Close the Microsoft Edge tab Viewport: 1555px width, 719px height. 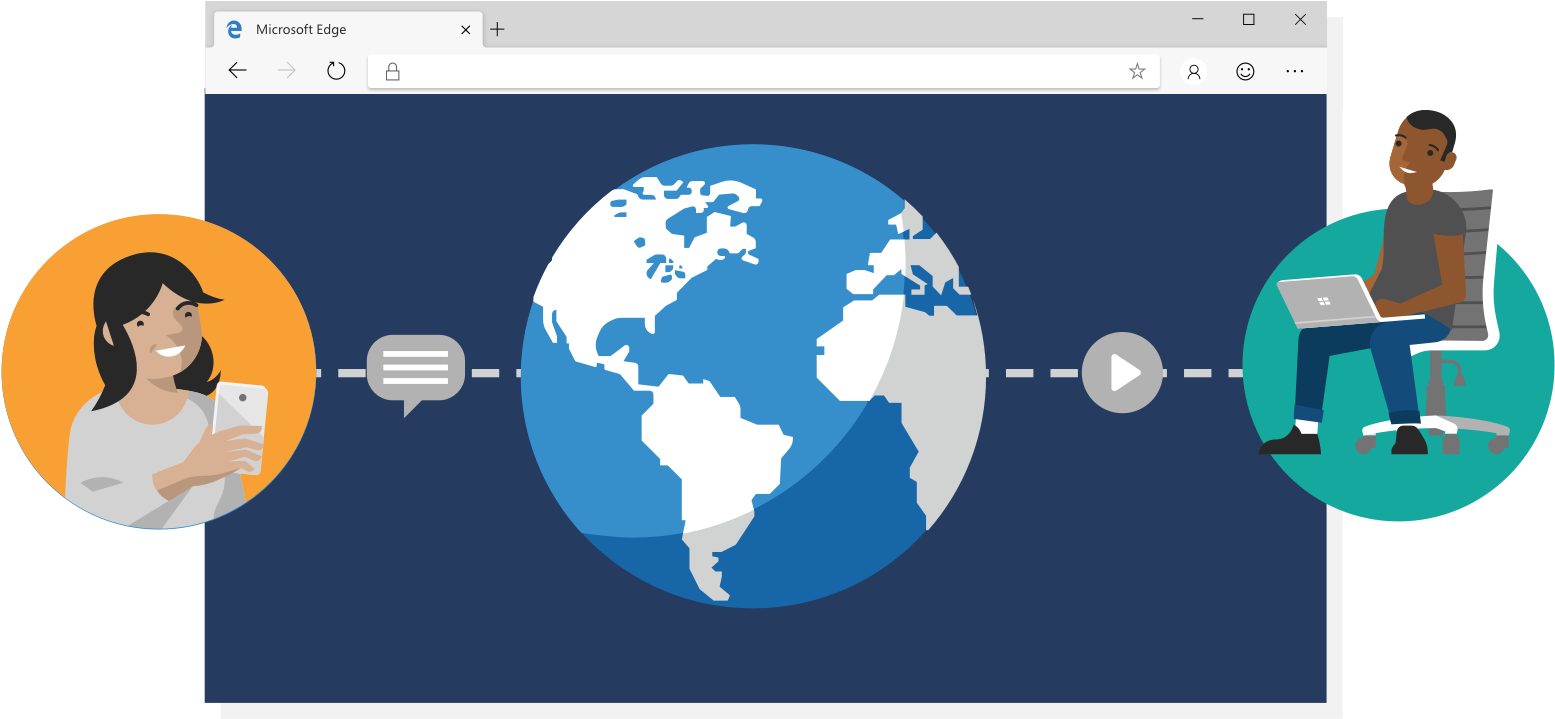click(x=465, y=30)
